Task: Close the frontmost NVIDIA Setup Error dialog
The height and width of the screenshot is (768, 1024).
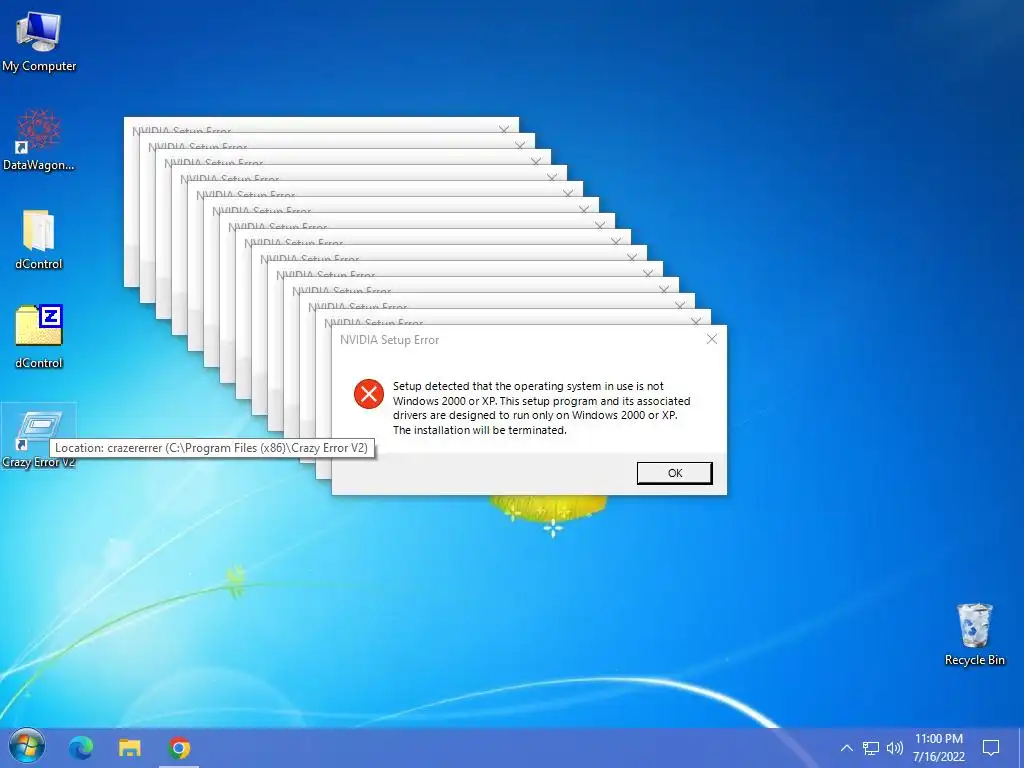Action: [712, 339]
